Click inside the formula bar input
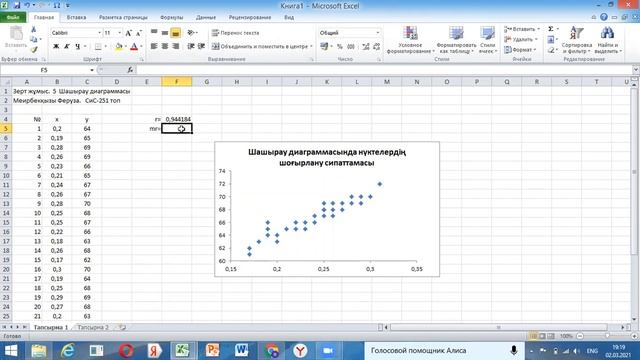The height and width of the screenshot is (360, 640). [384, 70]
